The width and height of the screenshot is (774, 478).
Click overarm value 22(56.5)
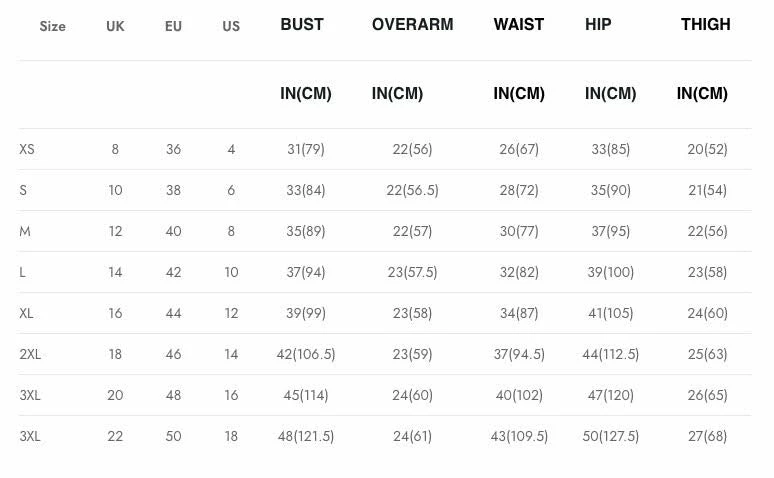412,191
